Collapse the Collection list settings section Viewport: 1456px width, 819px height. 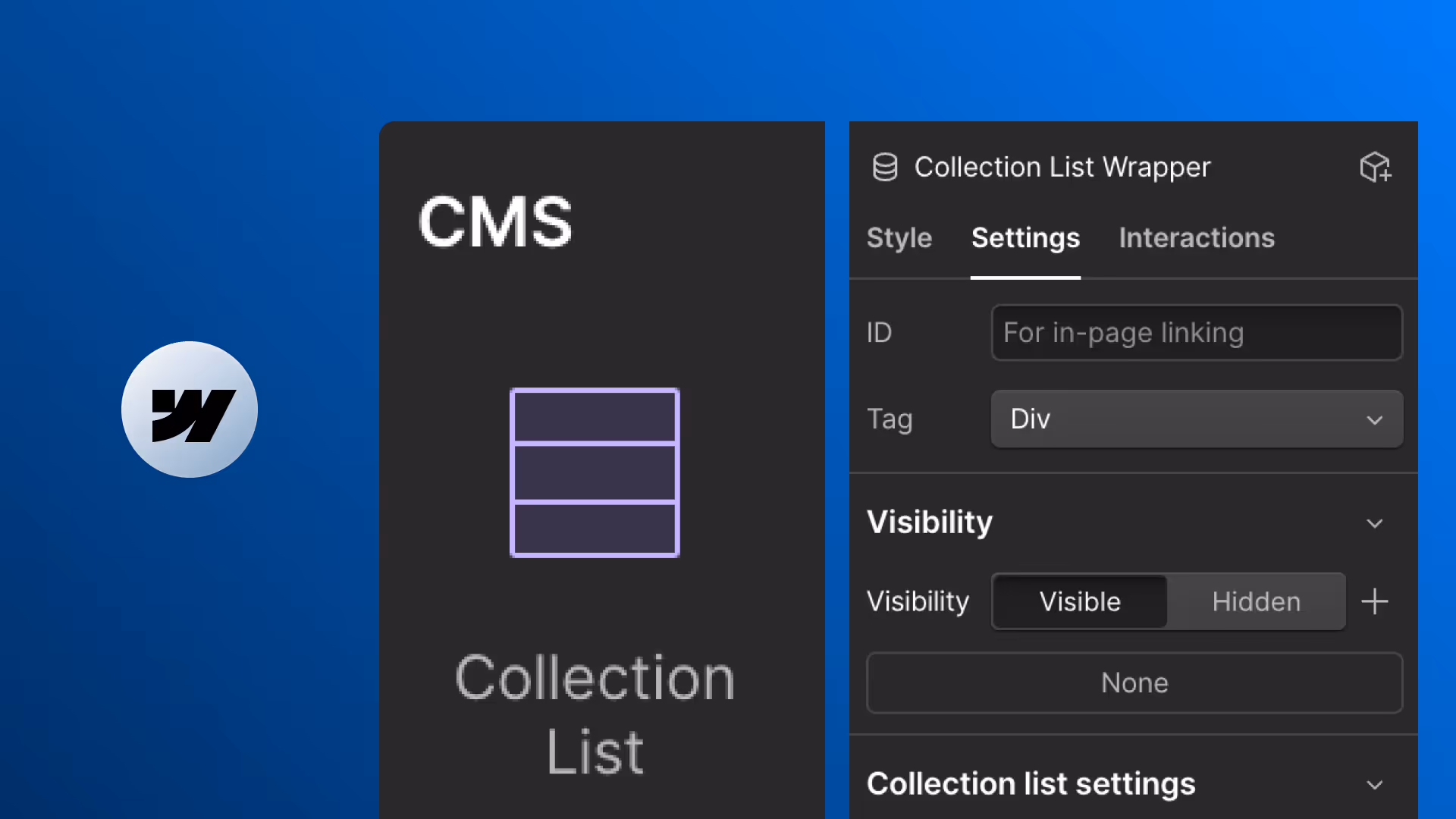click(x=1374, y=785)
